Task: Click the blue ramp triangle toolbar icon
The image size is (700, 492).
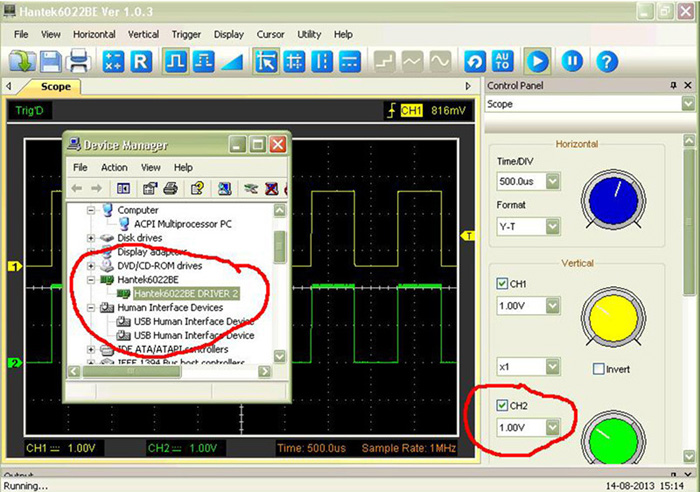Action: point(232,61)
